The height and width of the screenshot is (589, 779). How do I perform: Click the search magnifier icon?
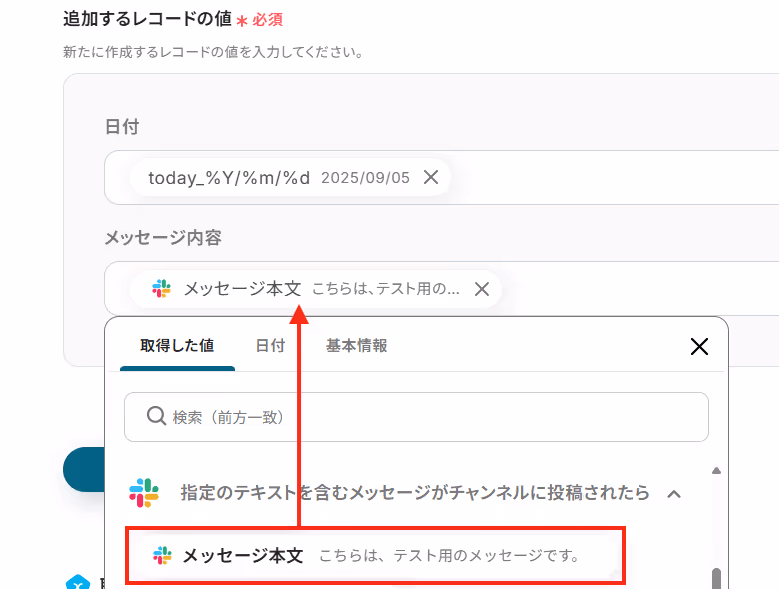coord(156,416)
